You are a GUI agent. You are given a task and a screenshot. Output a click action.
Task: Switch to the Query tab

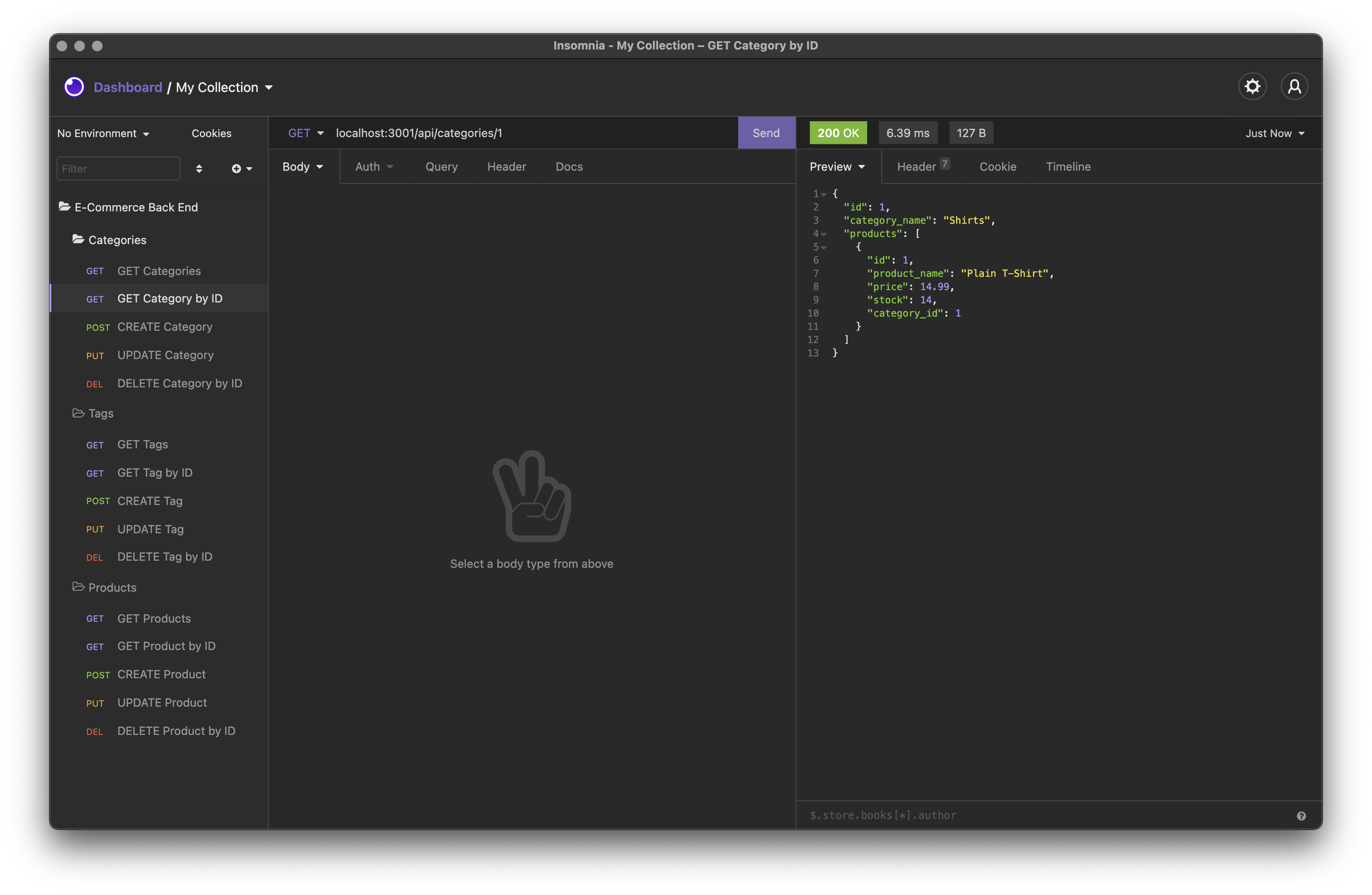pos(441,167)
